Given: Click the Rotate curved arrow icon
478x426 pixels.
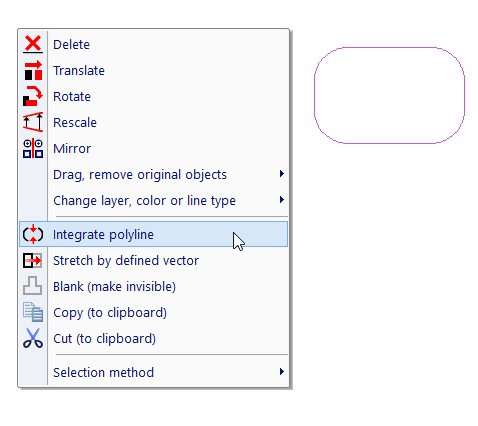Looking at the screenshot, I should [x=33, y=96].
